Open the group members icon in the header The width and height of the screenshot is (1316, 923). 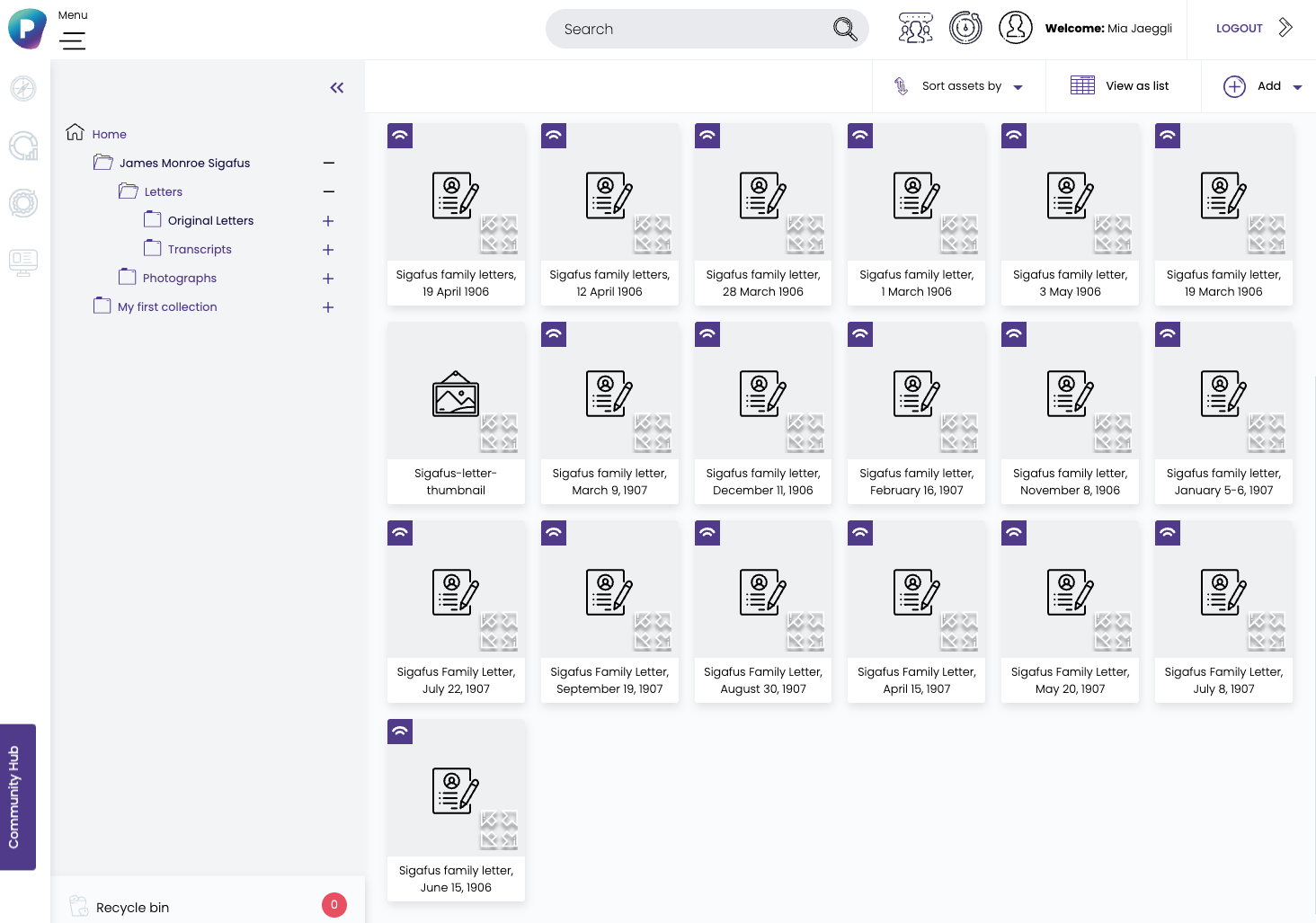pyautogui.click(x=915, y=28)
